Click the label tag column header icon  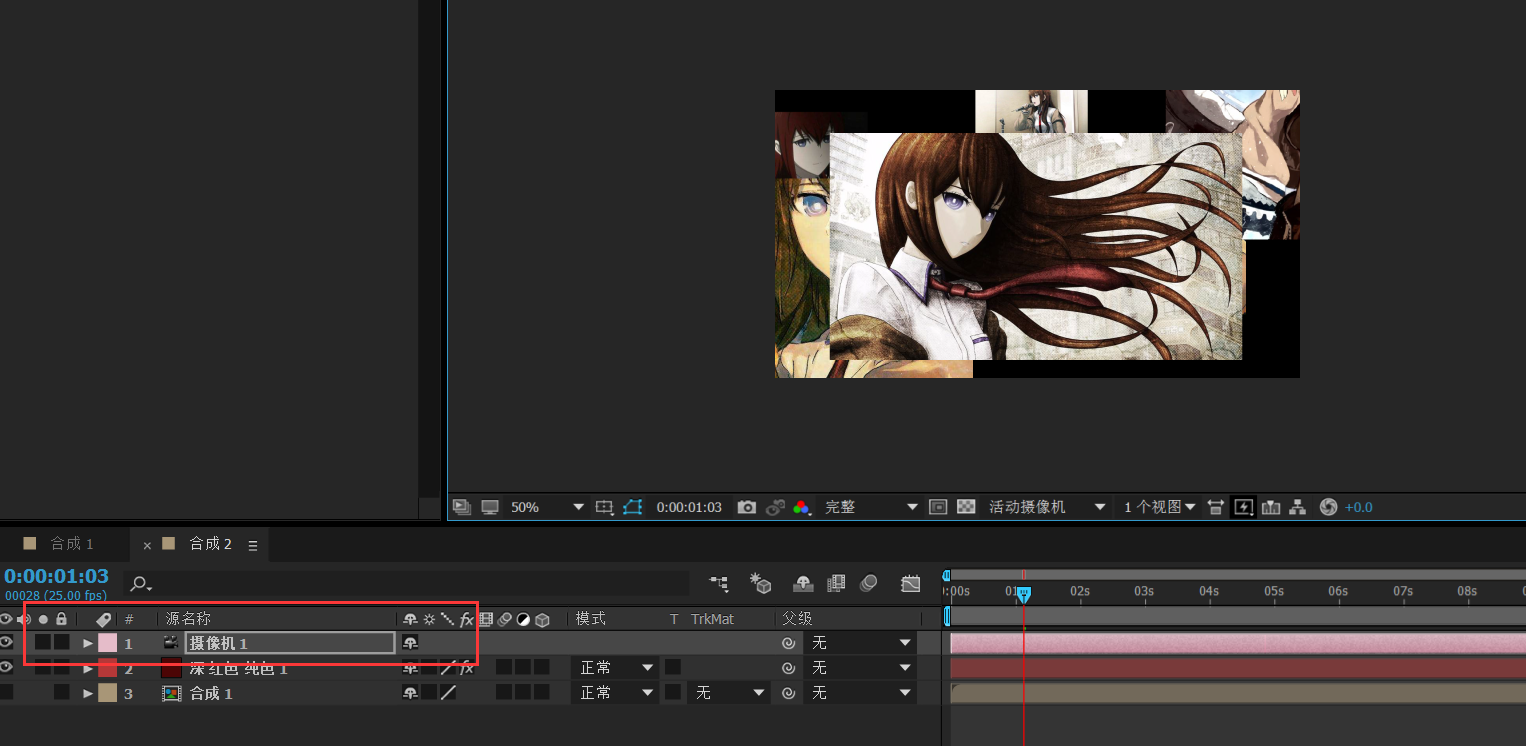pos(103,620)
